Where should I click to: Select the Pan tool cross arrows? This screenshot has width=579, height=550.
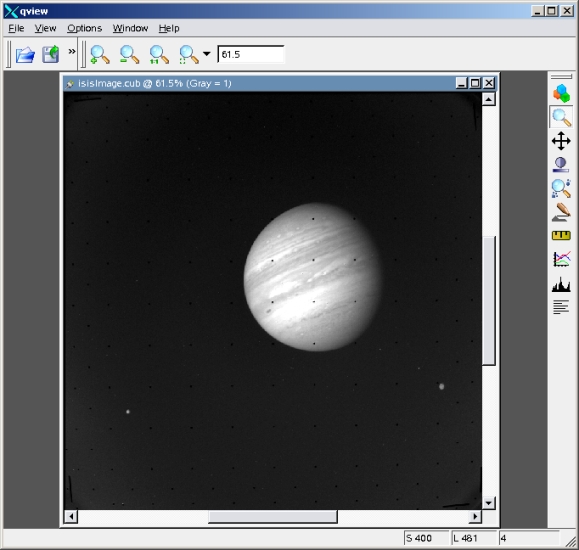coord(561,141)
